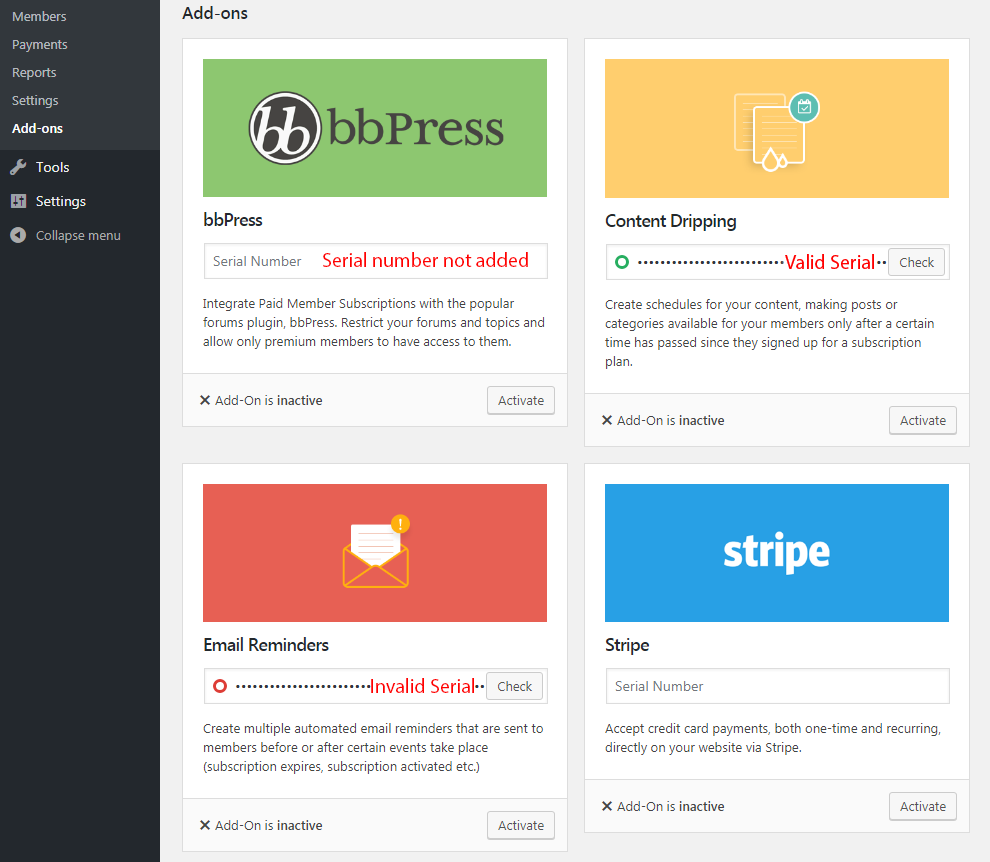Click Email Reminders 'Add-On is inactive' text
This screenshot has height=862, width=990.
tap(269, 825)
